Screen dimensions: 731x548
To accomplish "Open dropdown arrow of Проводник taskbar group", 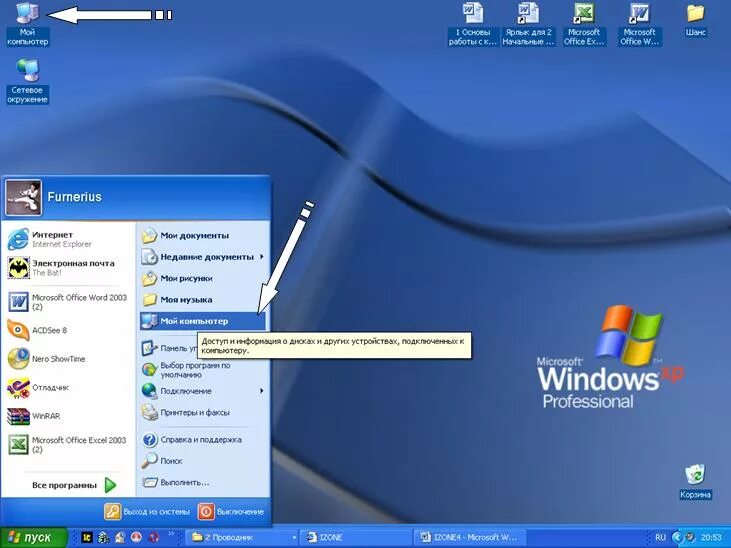I will [294, 538].
